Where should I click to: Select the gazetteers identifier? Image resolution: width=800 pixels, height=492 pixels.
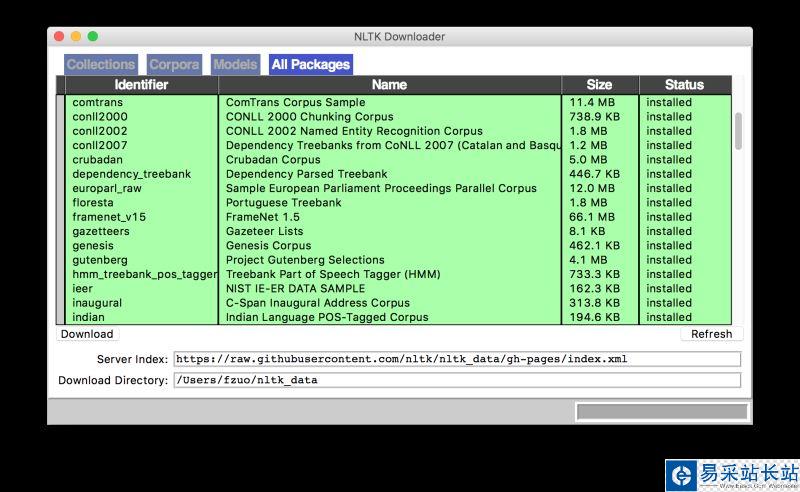101,231
